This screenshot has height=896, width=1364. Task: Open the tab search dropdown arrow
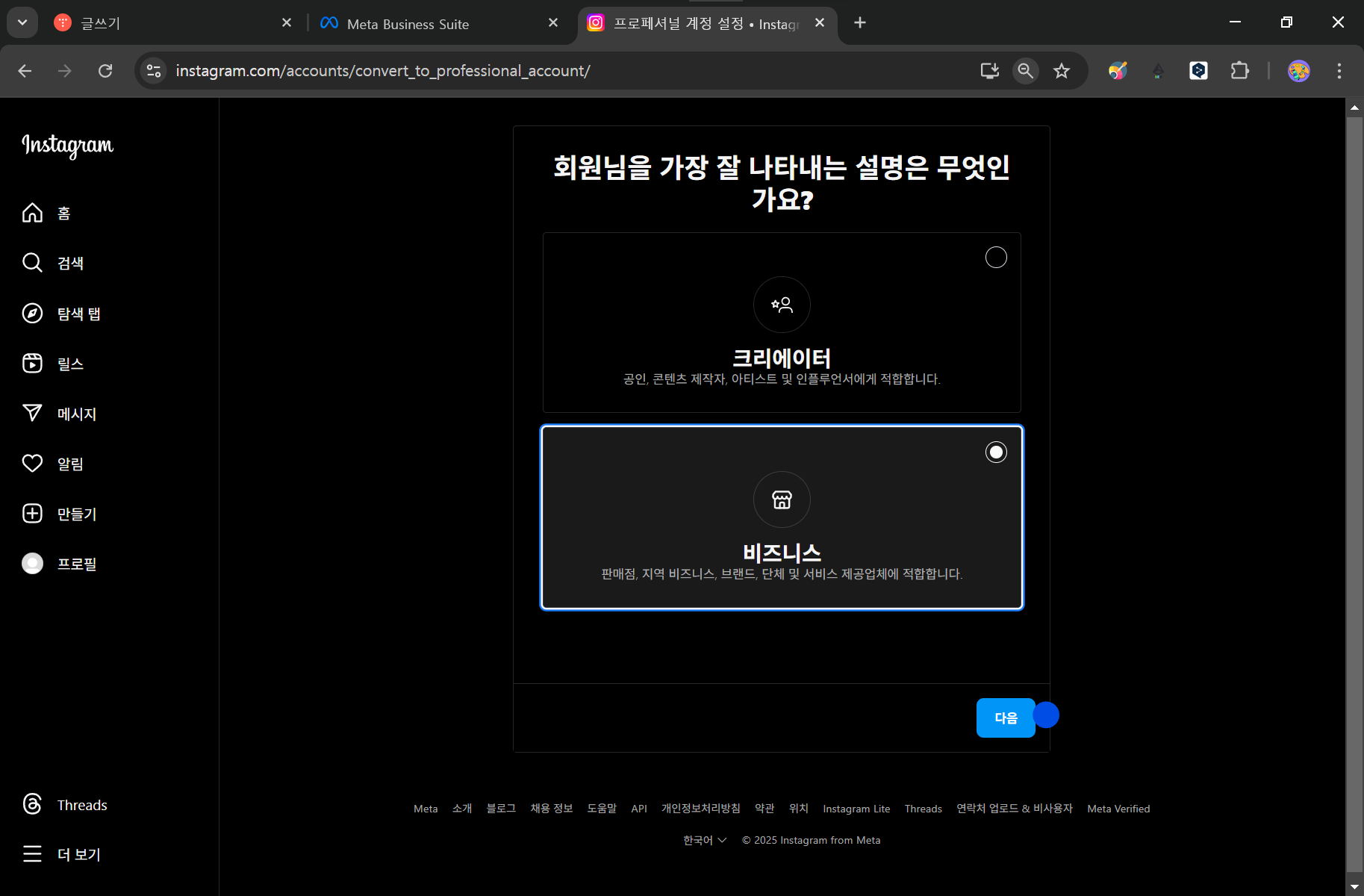pos(22,22)
